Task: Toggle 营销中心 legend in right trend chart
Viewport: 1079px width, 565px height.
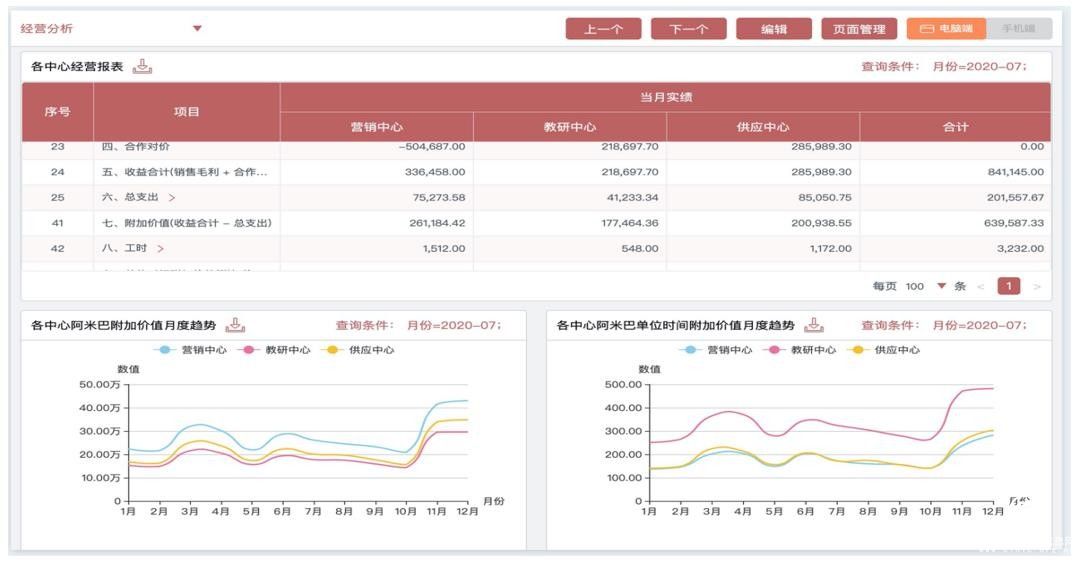Action: [x=716, y=350]
